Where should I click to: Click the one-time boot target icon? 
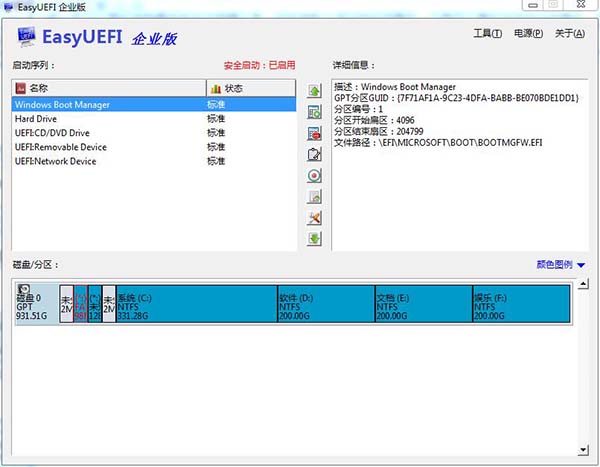pyautogui.click(x=314, y=176)
